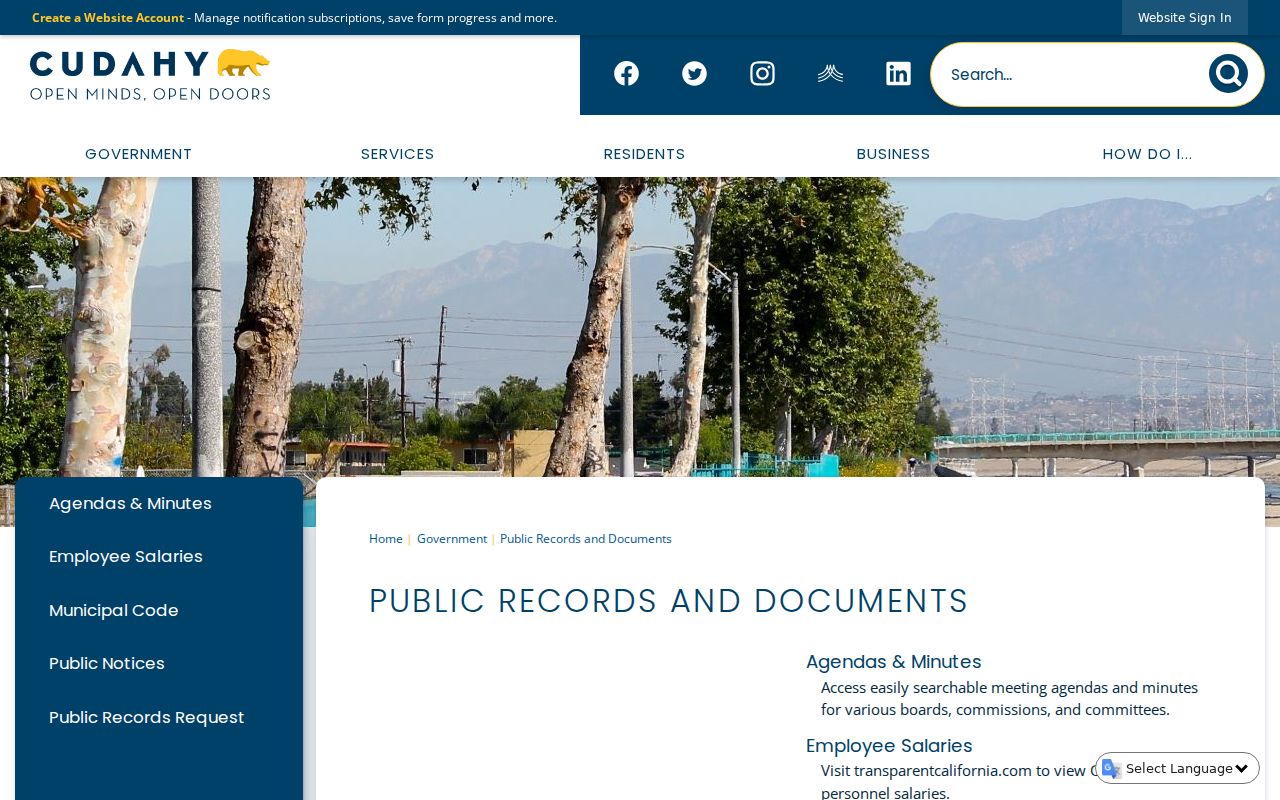Click the Agendas & Minutes description text
1280x800 pixels.
pyautogui.click(x=1009, y=699)
